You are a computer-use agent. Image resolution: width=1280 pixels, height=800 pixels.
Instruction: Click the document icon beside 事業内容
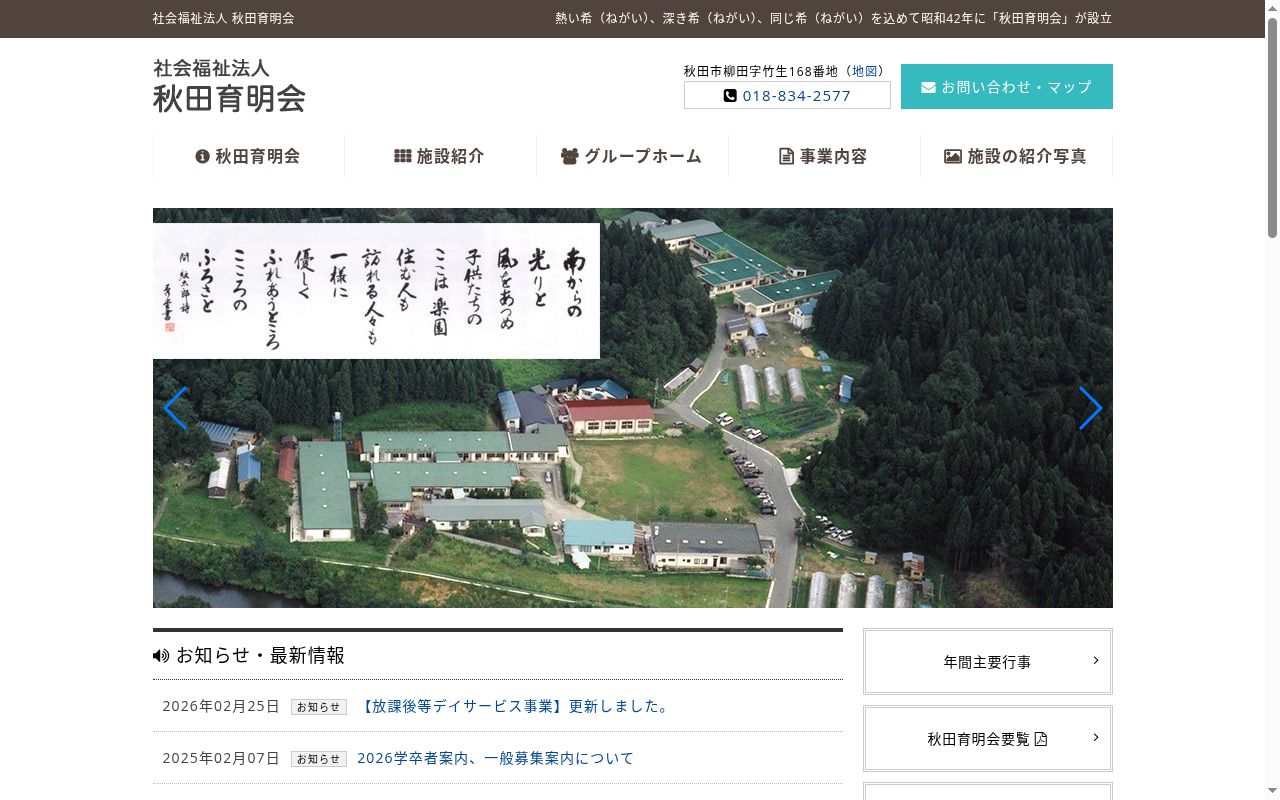tap(786, 156)
